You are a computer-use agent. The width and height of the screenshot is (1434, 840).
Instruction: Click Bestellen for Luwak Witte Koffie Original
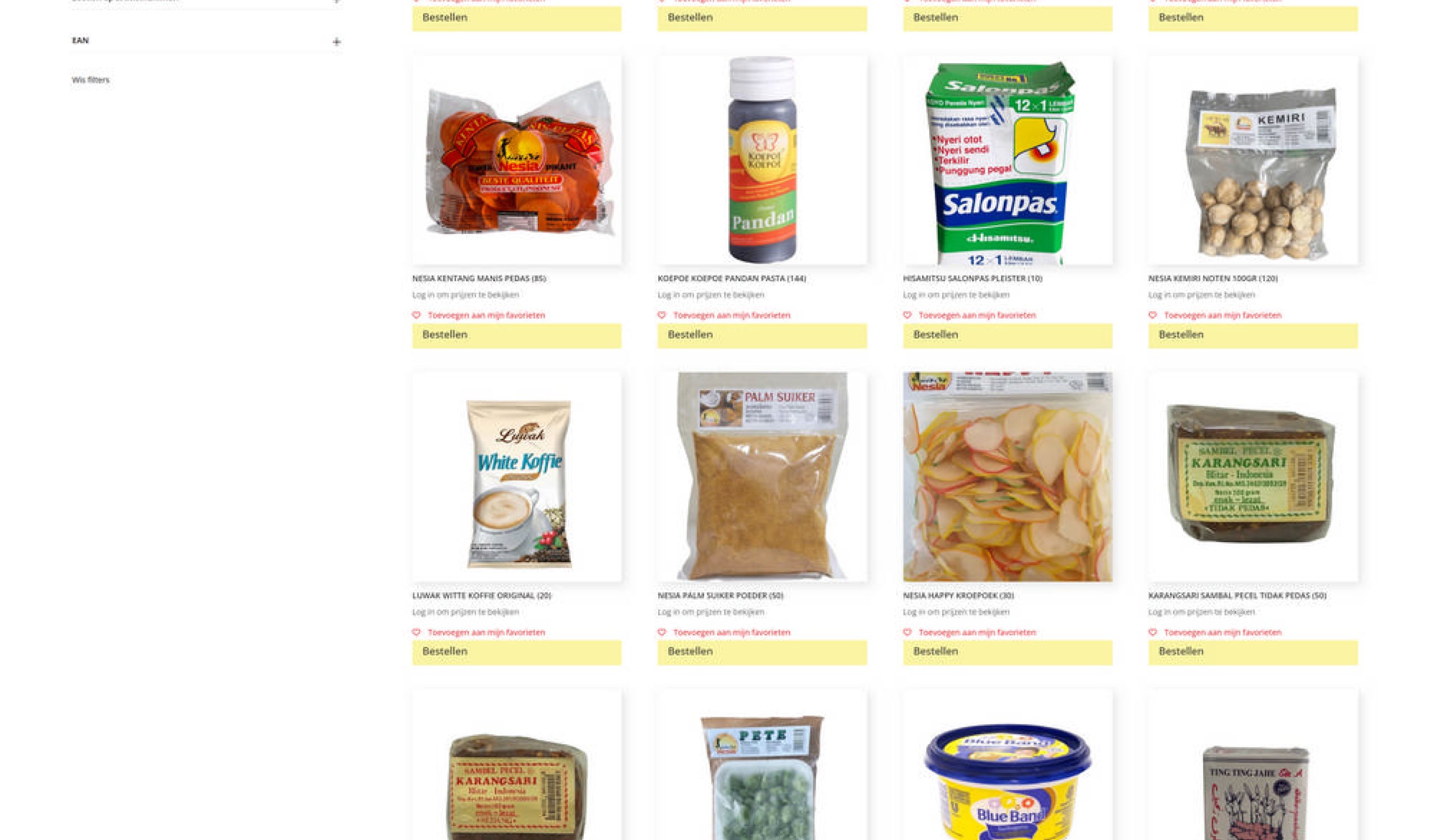[x=516, y=652]
